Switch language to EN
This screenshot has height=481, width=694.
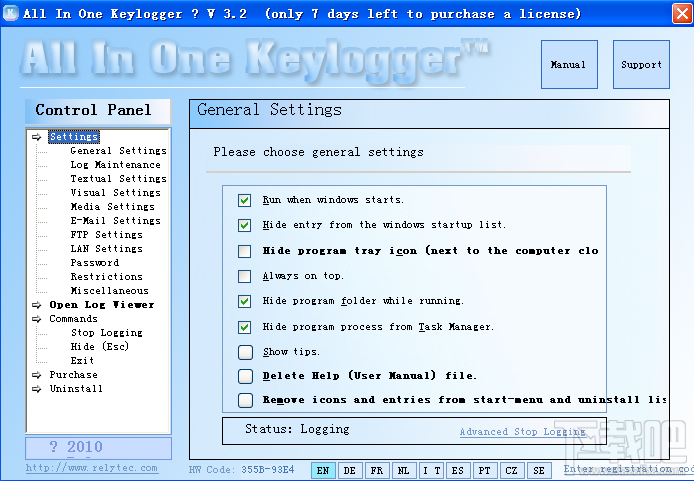[x=323, y=470]
